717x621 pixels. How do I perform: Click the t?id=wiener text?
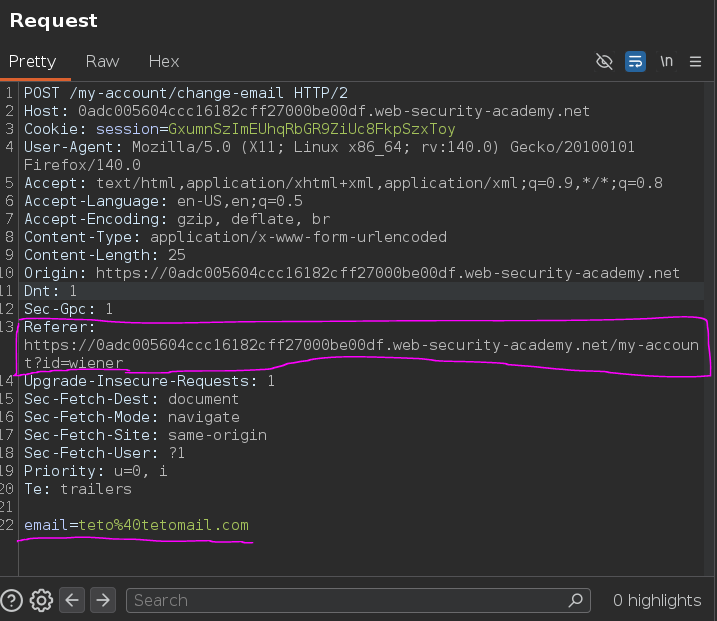click(74, 363)
